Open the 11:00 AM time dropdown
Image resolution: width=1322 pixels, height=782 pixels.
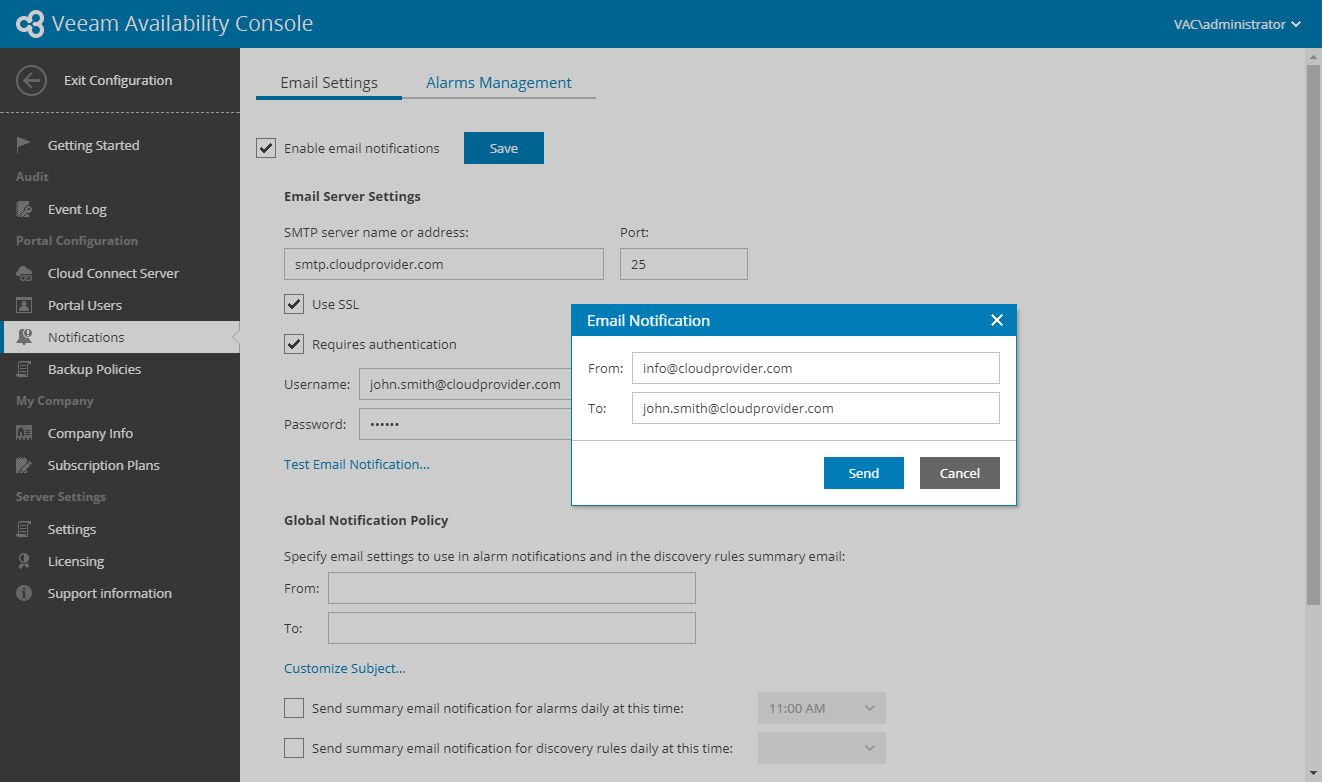[822, 708]
